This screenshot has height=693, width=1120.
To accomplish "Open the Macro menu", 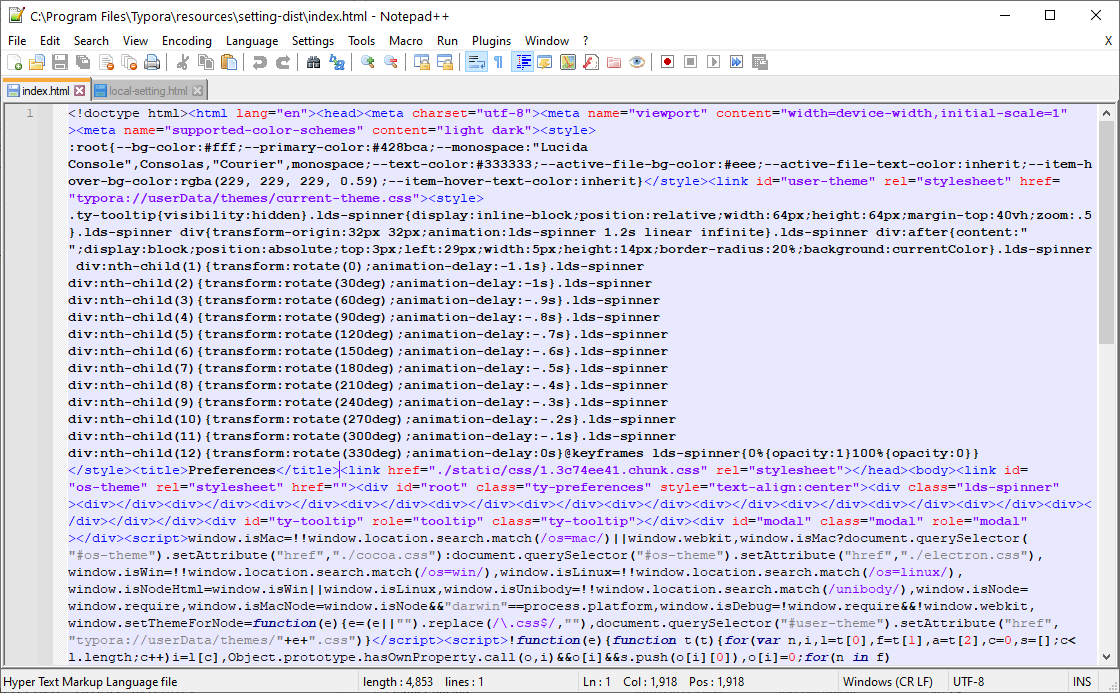I will [x=406, y=41].
